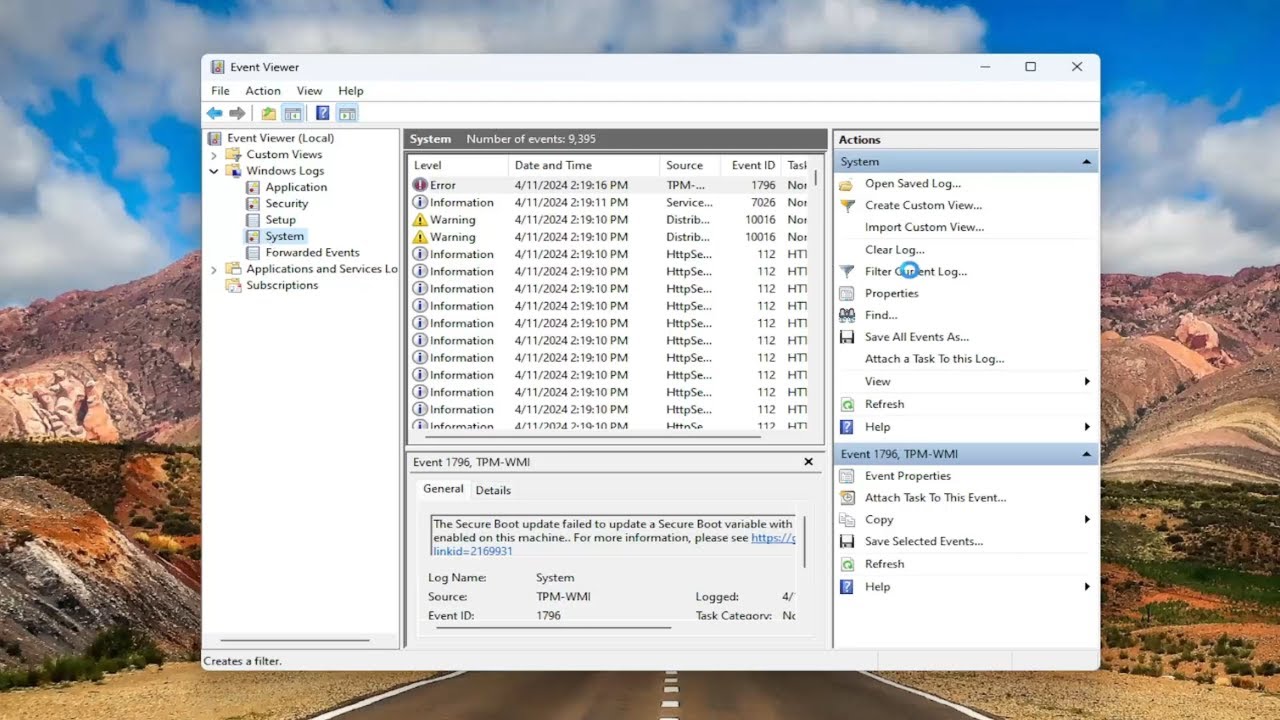Select the Application log
1280x720 pixels.
point(296,187)
